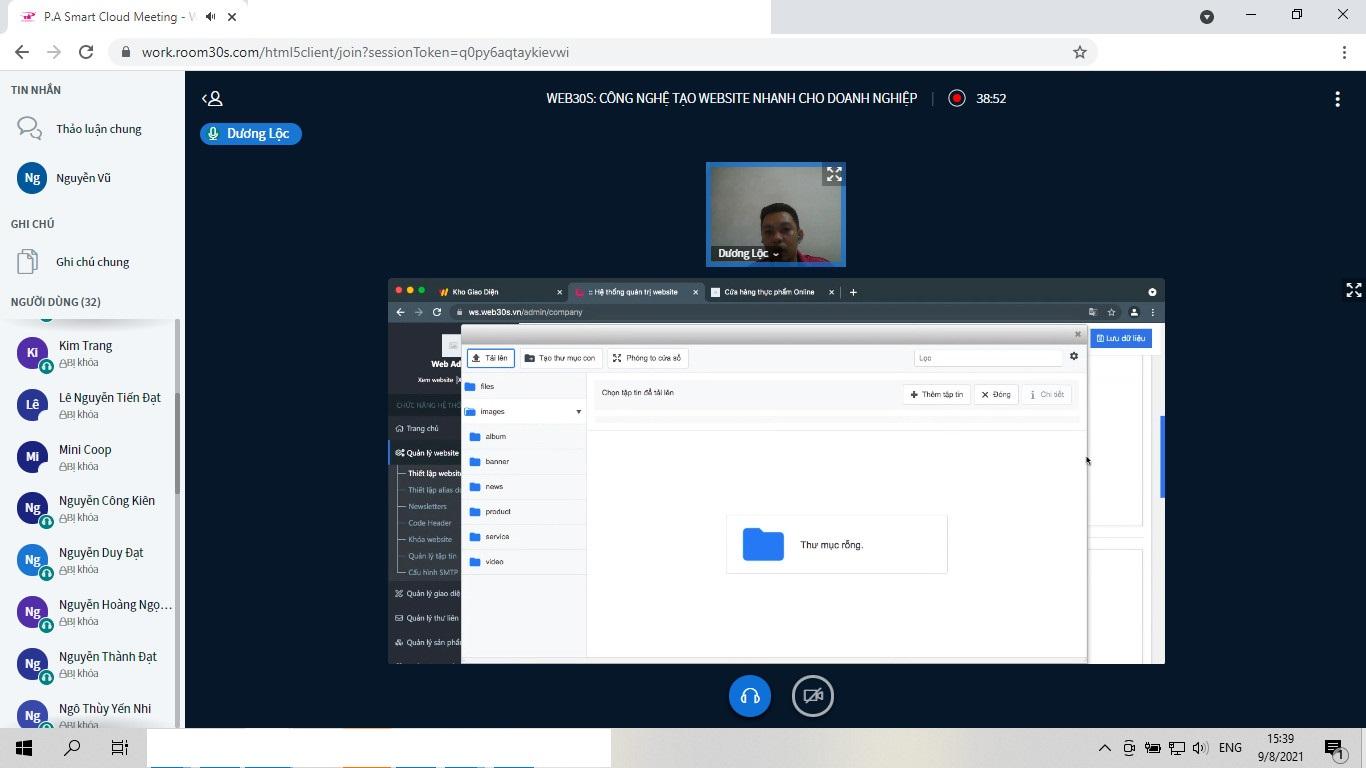Image resolution: width=1366 pixels, height=768 pixels.
Task: Mute the P.A Smart Cloud Meeting tab
Action: (x=210, y=16)
